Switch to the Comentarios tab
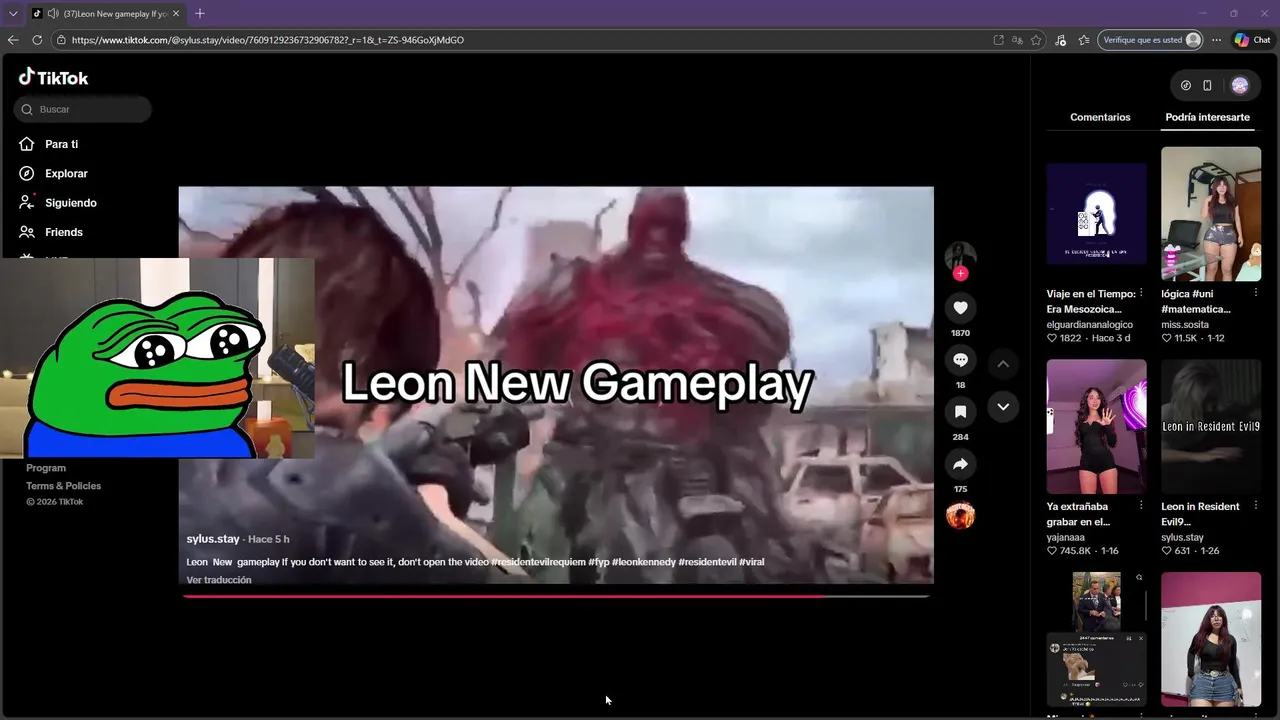The height and width of the screenshot is (720, 1280). 1100,117
